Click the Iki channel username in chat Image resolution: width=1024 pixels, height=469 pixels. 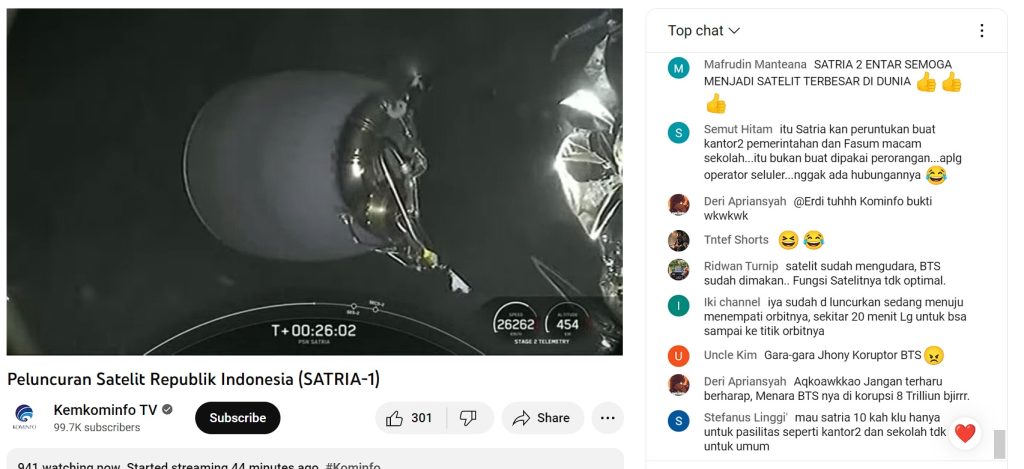(732, 302)
